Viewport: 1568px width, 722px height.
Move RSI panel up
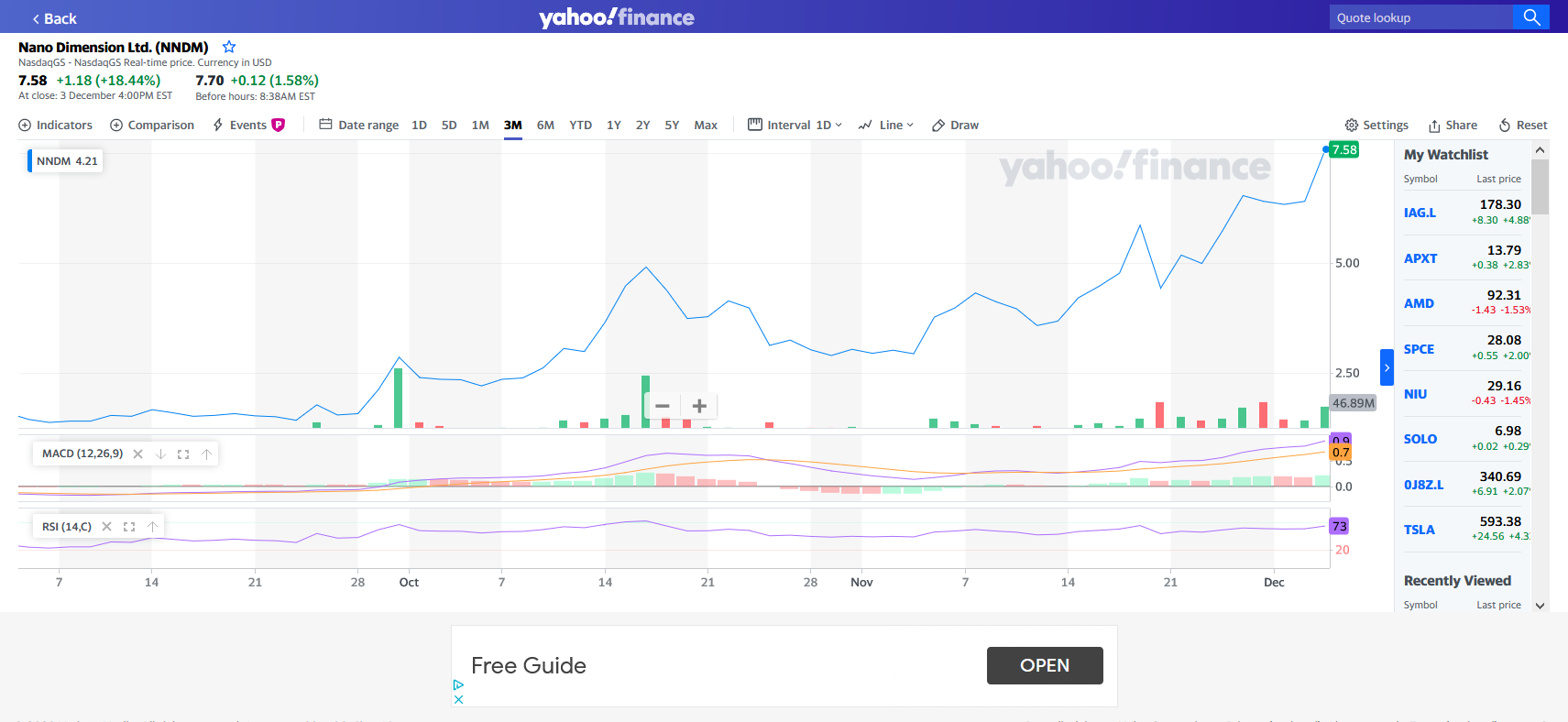coord(152,527)
